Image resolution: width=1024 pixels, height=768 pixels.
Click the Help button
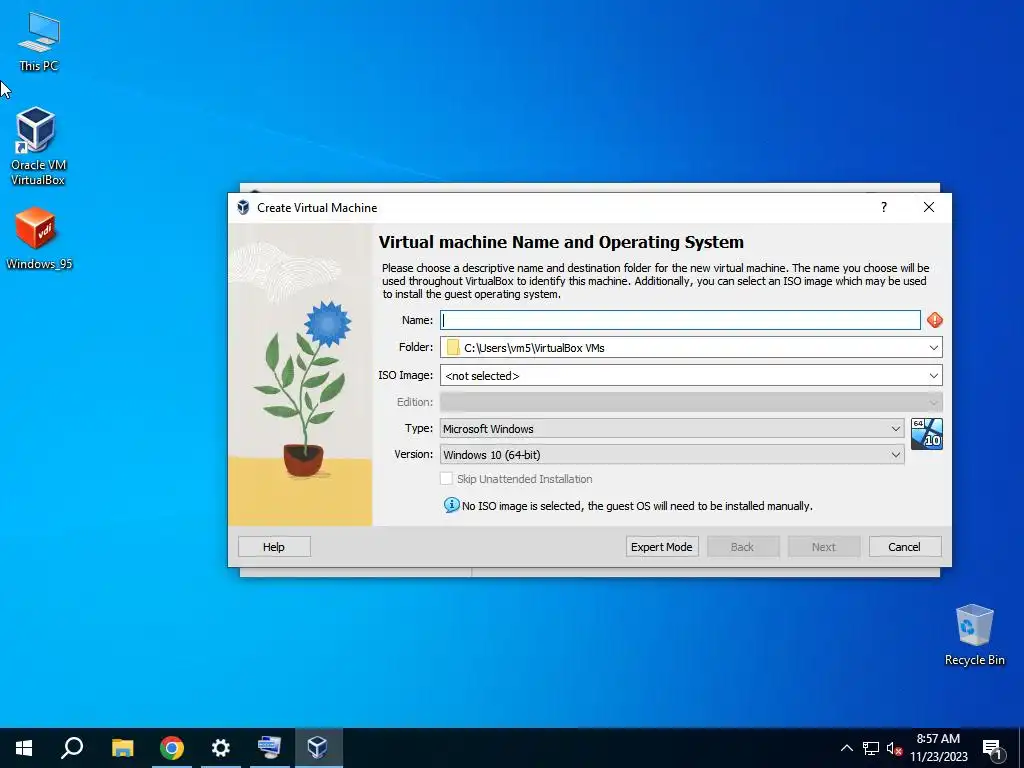[x=274, y=547]
